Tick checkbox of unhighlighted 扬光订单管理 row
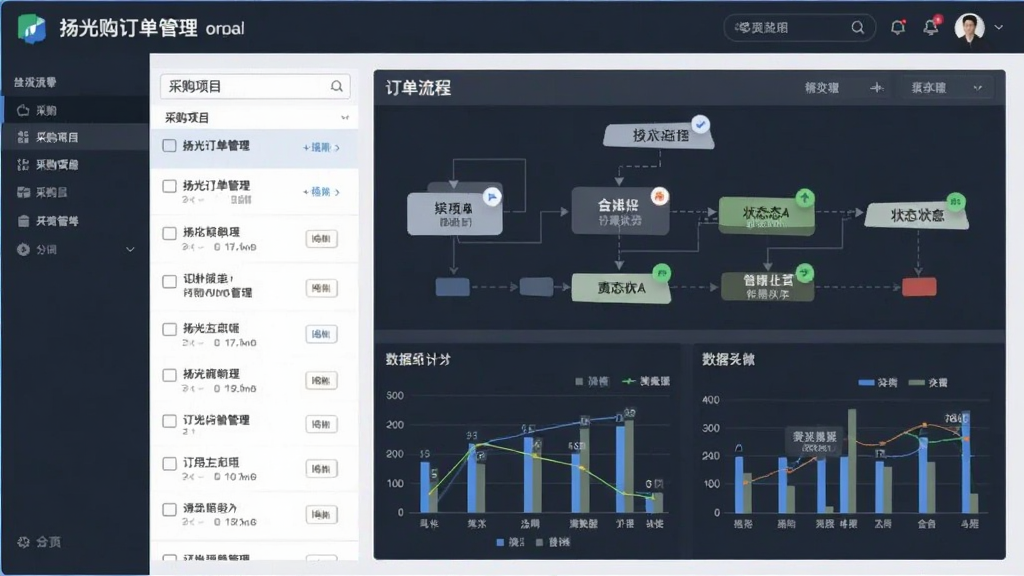The width and height of the screenshot is (1024, 576). [x=169, y=186]
